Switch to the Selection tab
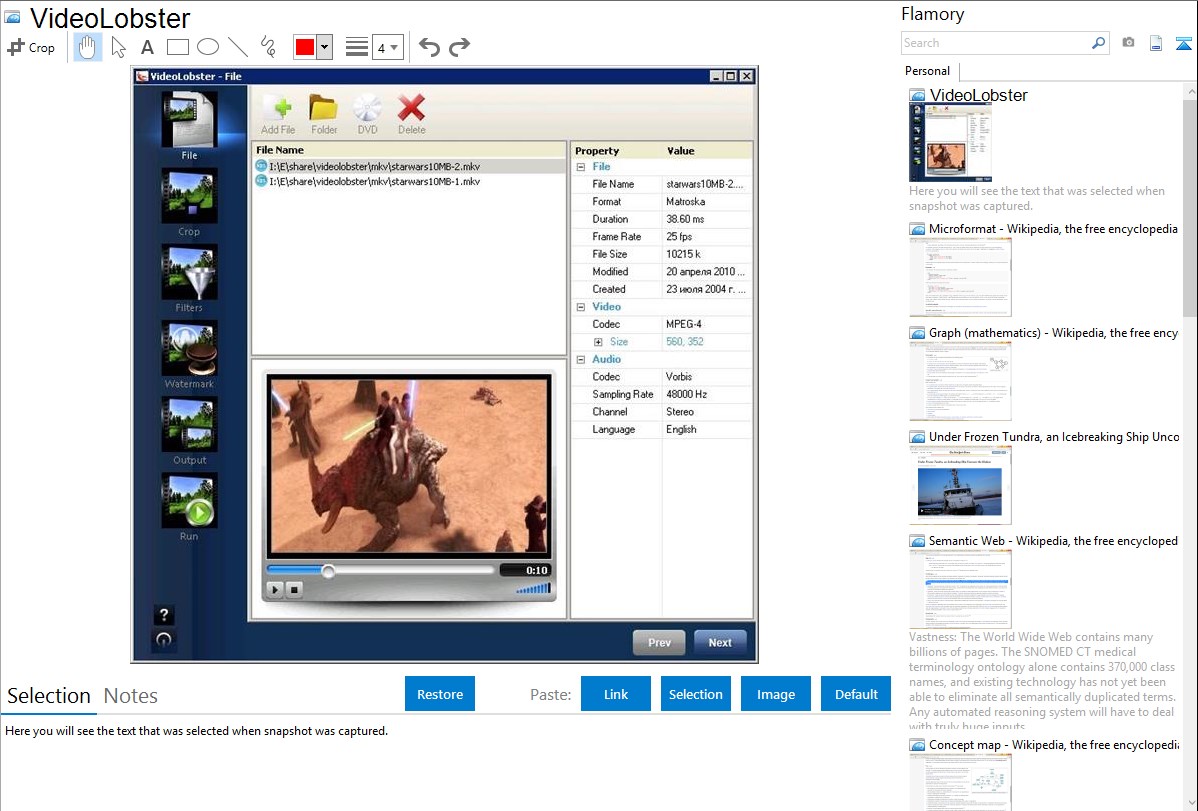Image resolution: width=1198 pixels, height=811 pixels. (49, 696)
